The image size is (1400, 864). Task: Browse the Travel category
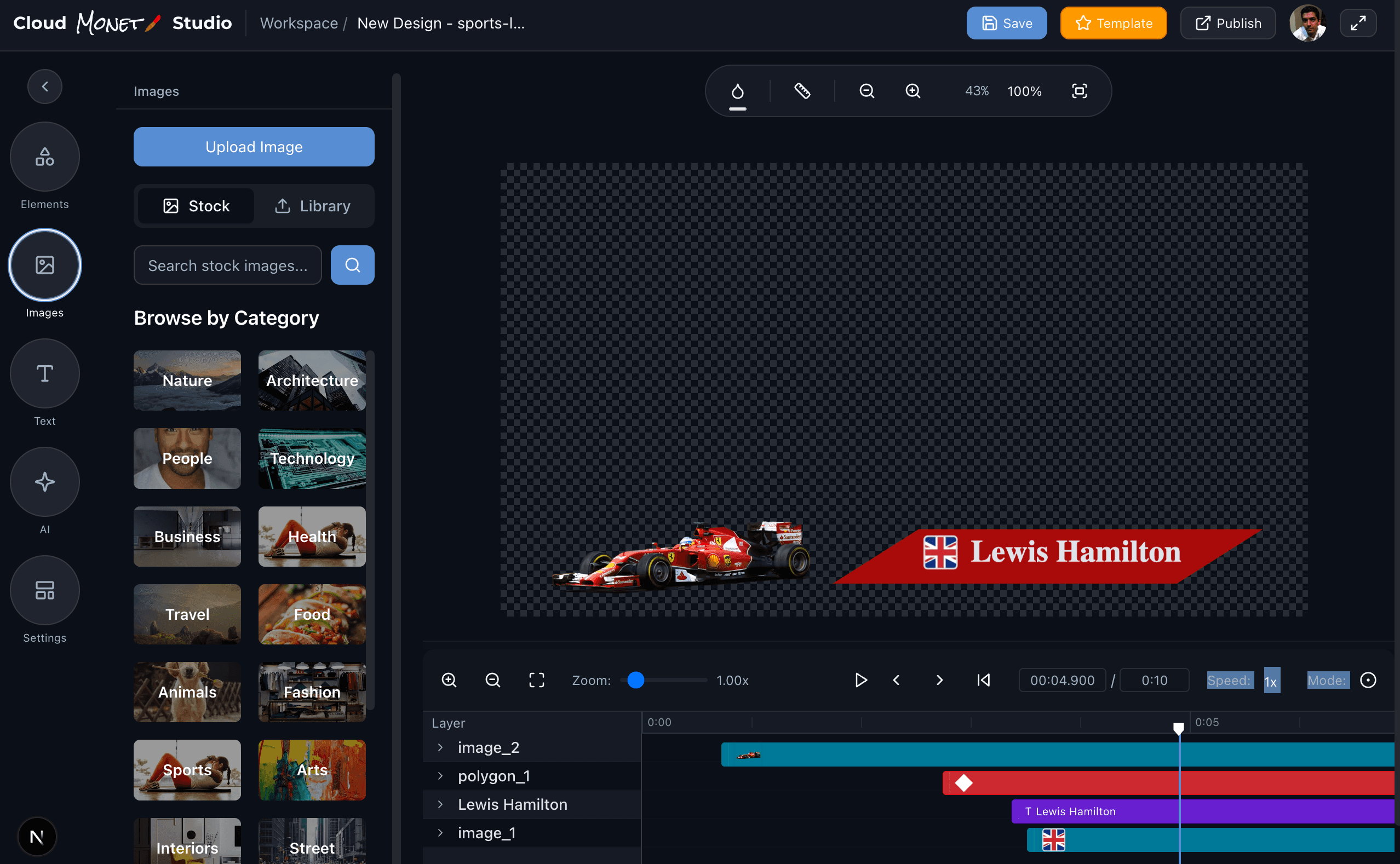[x=187, y=614]
